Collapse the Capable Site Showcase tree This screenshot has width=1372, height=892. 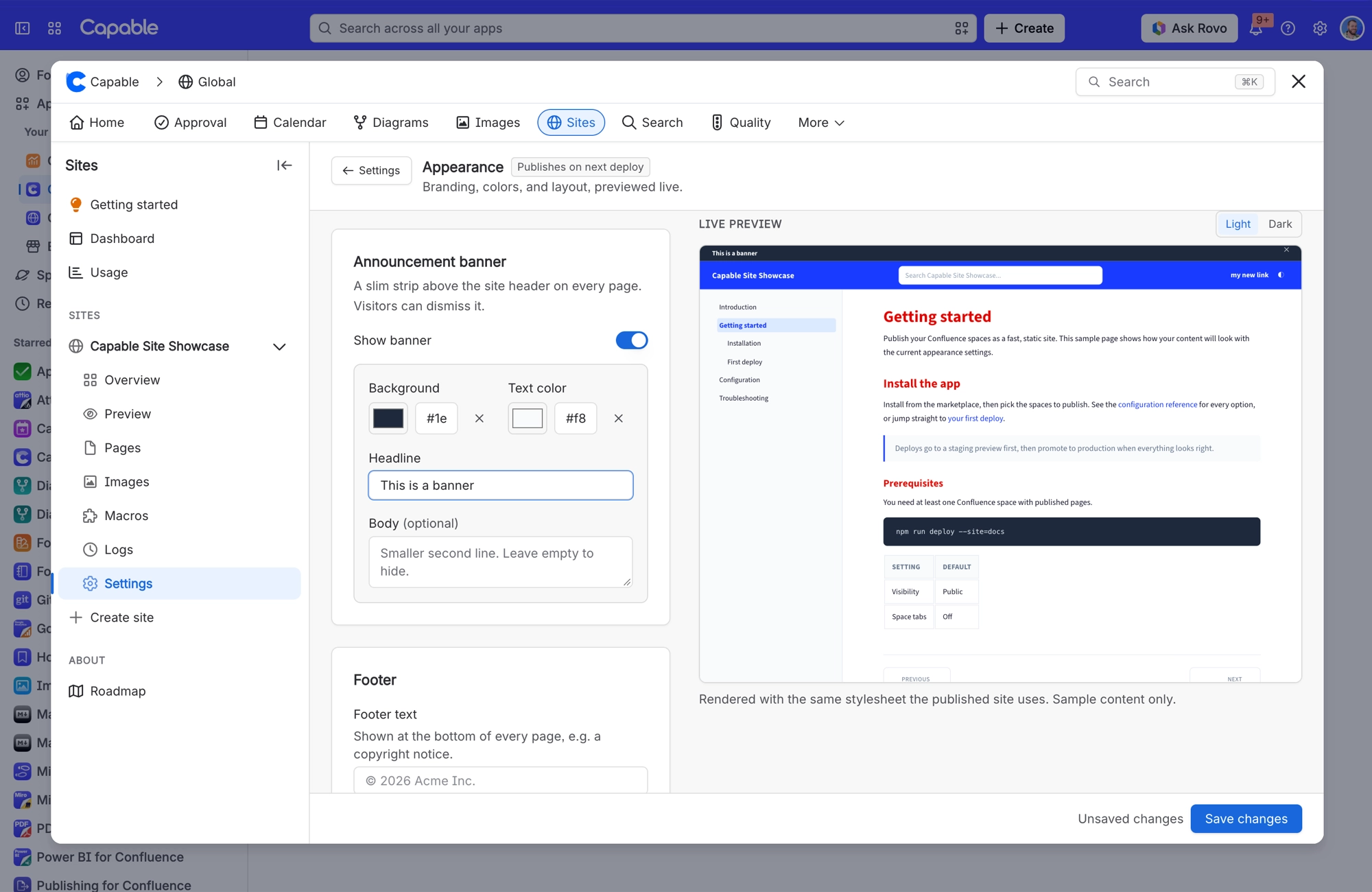point(279,347)
